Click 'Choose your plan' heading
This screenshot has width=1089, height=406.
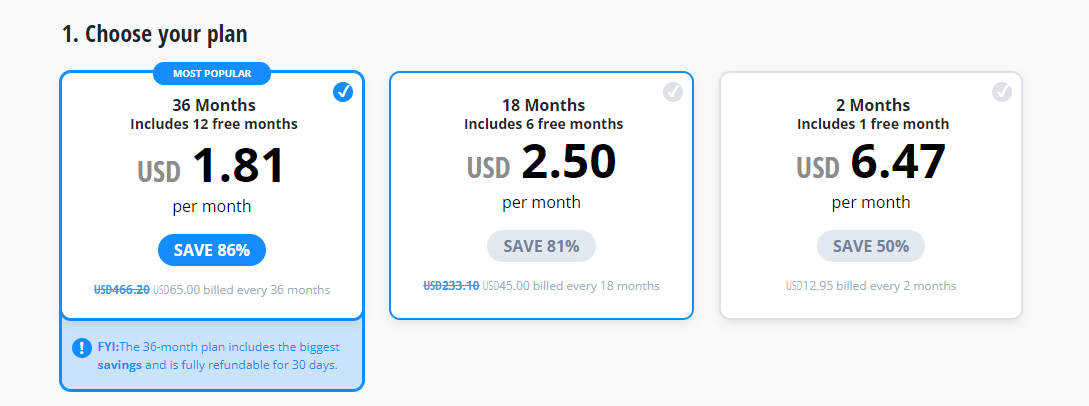point(154,33)
